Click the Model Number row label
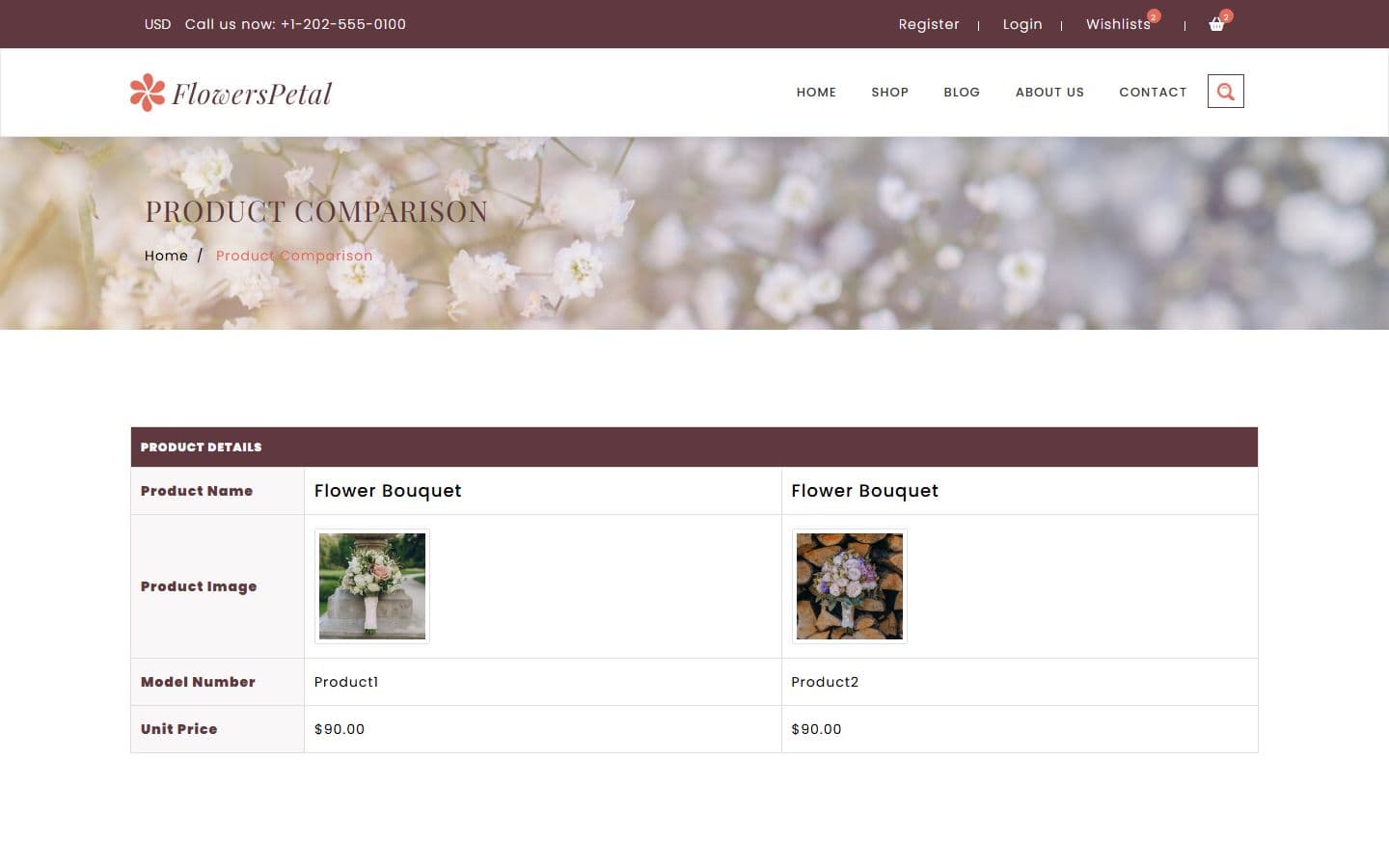This screenshot has width=1389, height=868. tap(198, 682)
